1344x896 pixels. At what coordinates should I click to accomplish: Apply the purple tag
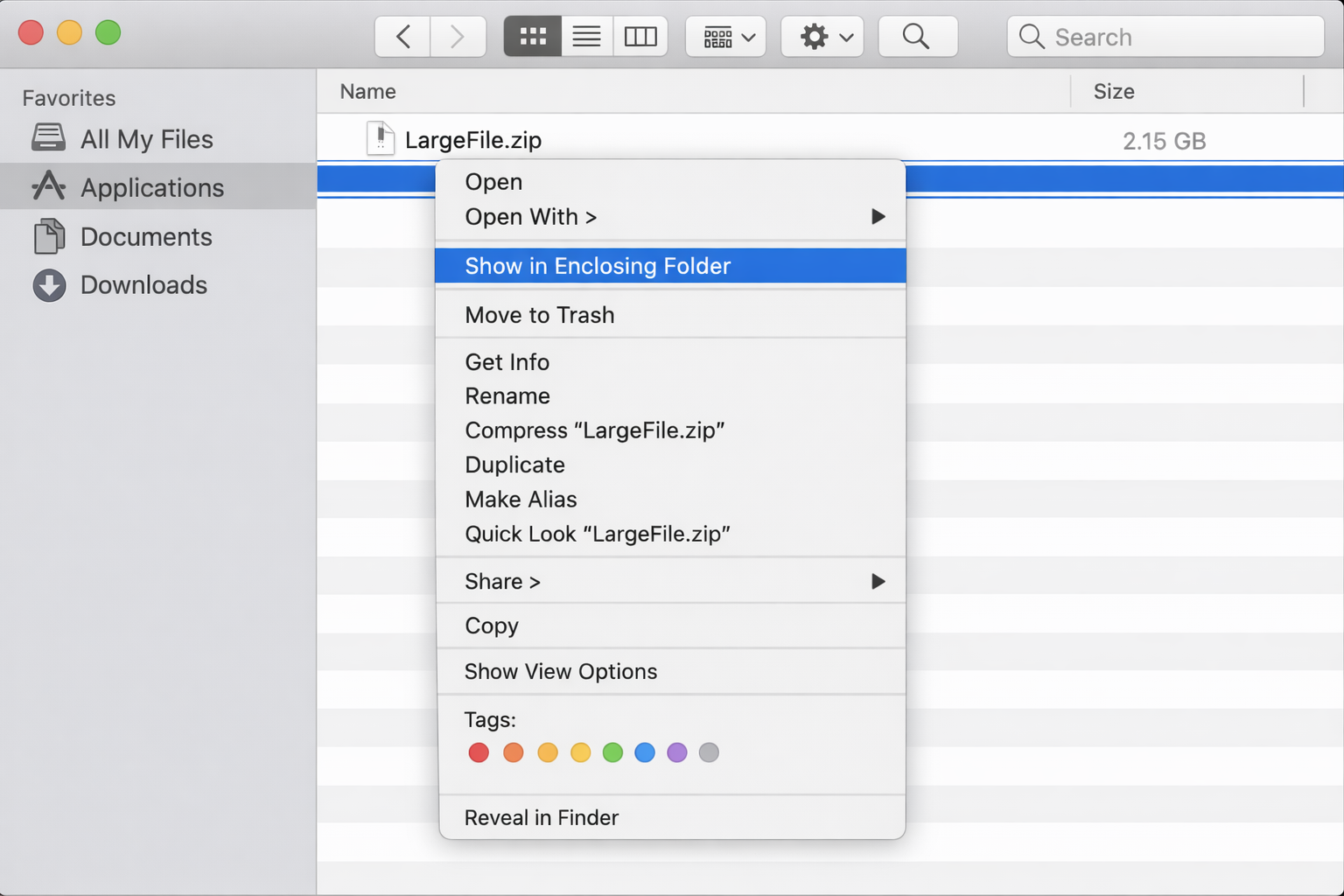677,752
